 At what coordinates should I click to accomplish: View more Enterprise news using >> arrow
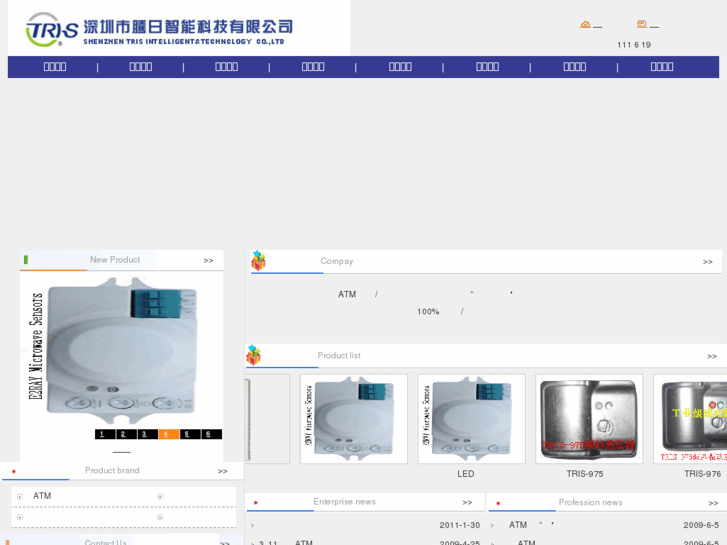point(467,502)
